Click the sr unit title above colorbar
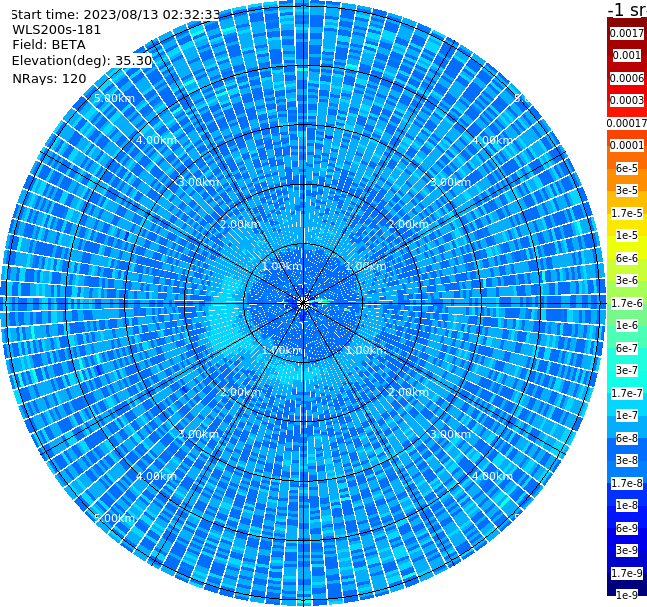The height and width of the screenshot is (607, 647). [627, 9]
